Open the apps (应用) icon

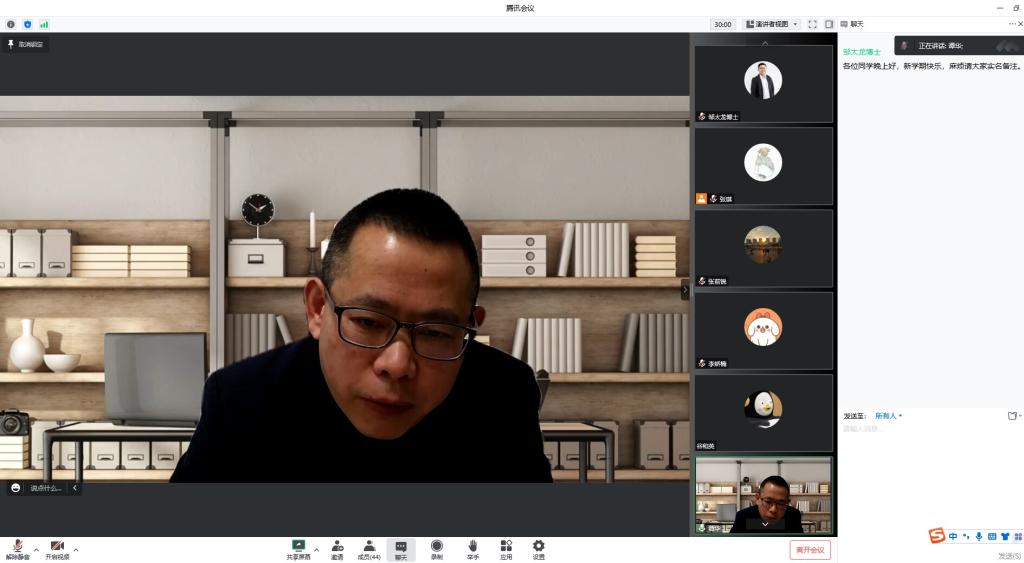[x=506, y=547]
